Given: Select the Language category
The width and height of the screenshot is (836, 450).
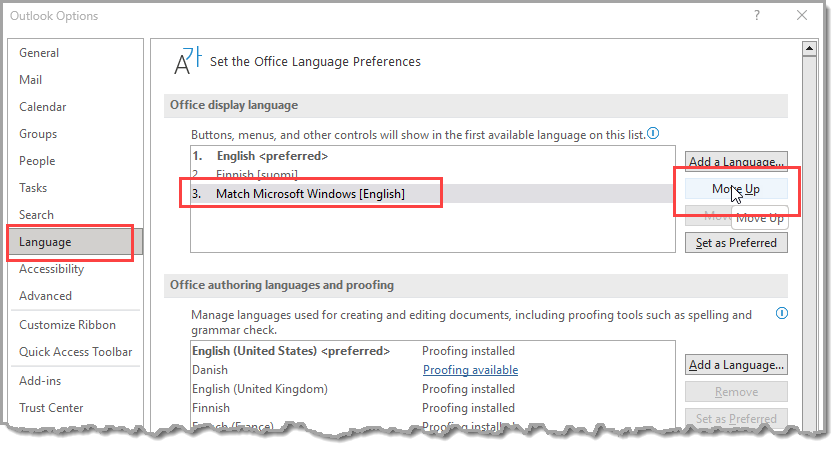Looking at the screenshot, I should 75,242.
